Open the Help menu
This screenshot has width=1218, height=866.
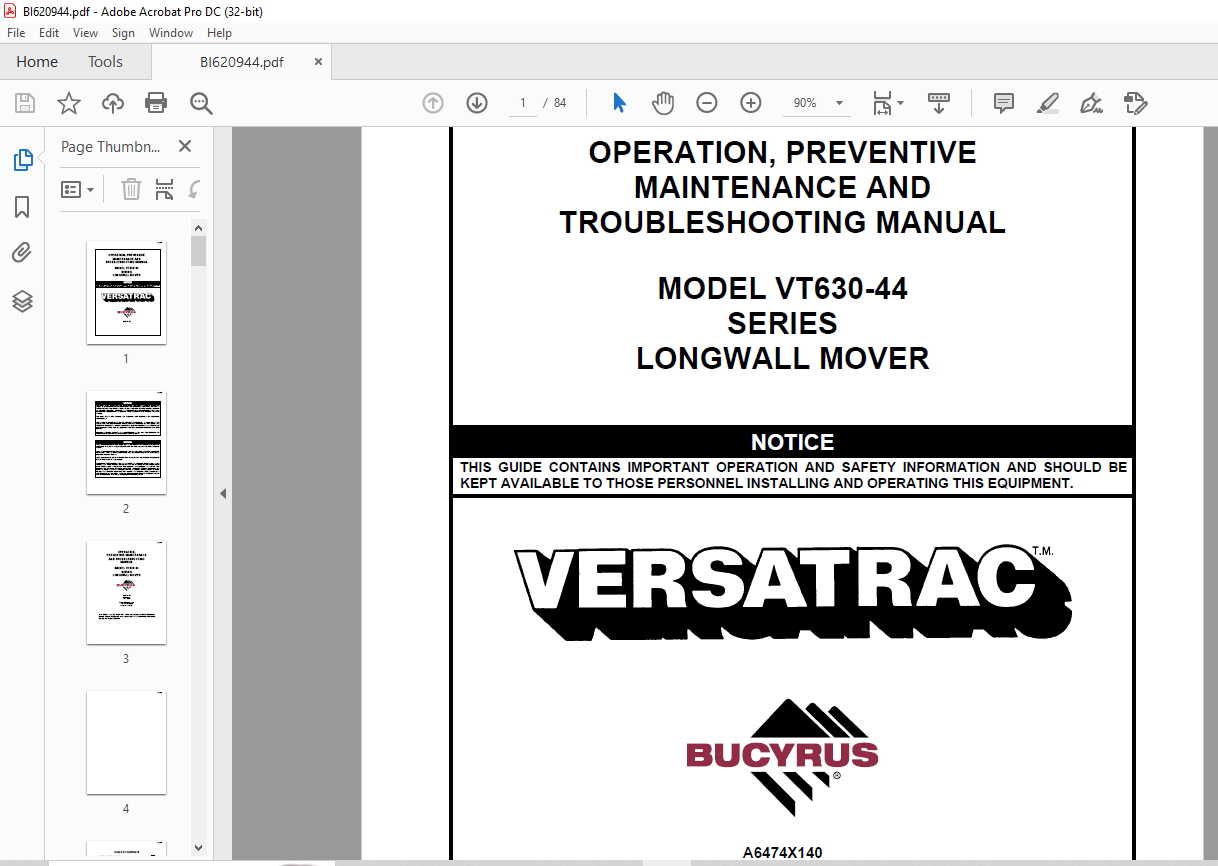(x=219, y=33)
